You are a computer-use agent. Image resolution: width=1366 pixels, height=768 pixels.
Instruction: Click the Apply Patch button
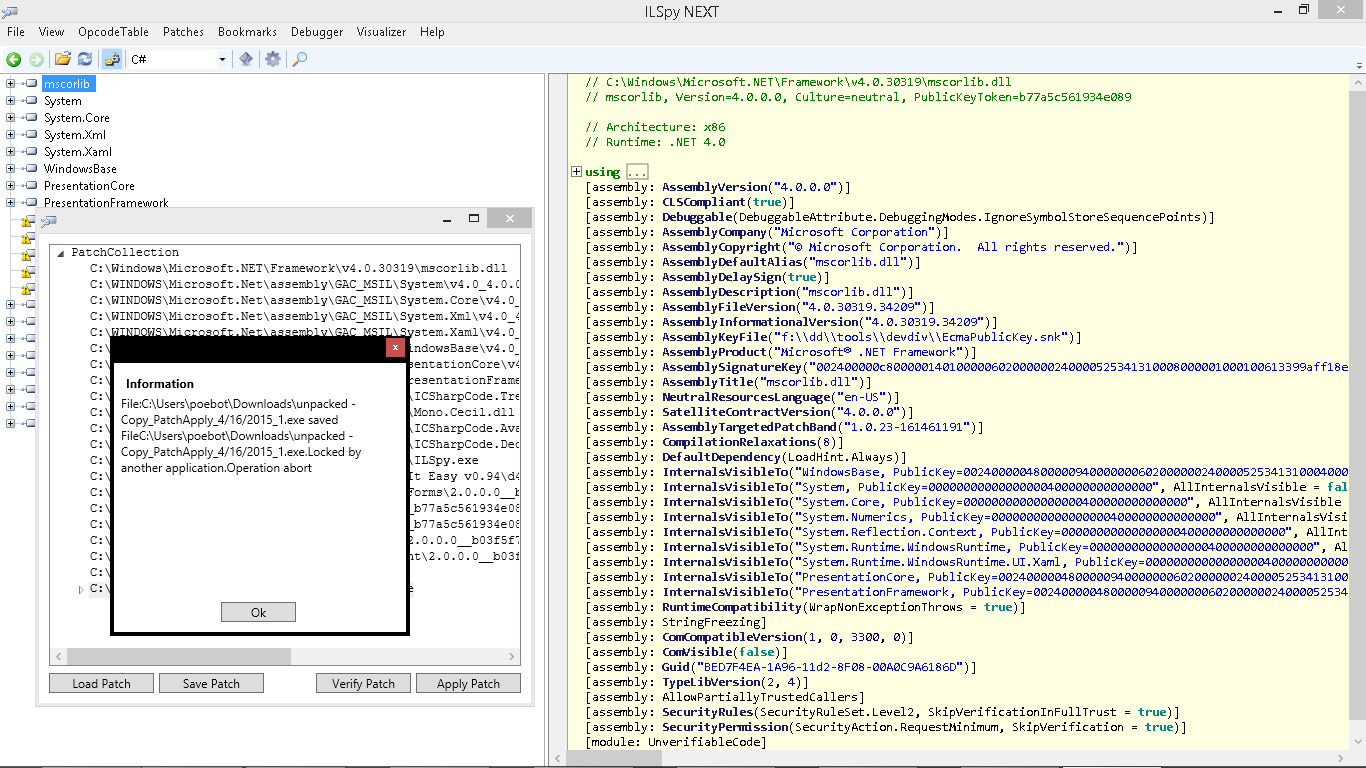click(x=468, y=683)
